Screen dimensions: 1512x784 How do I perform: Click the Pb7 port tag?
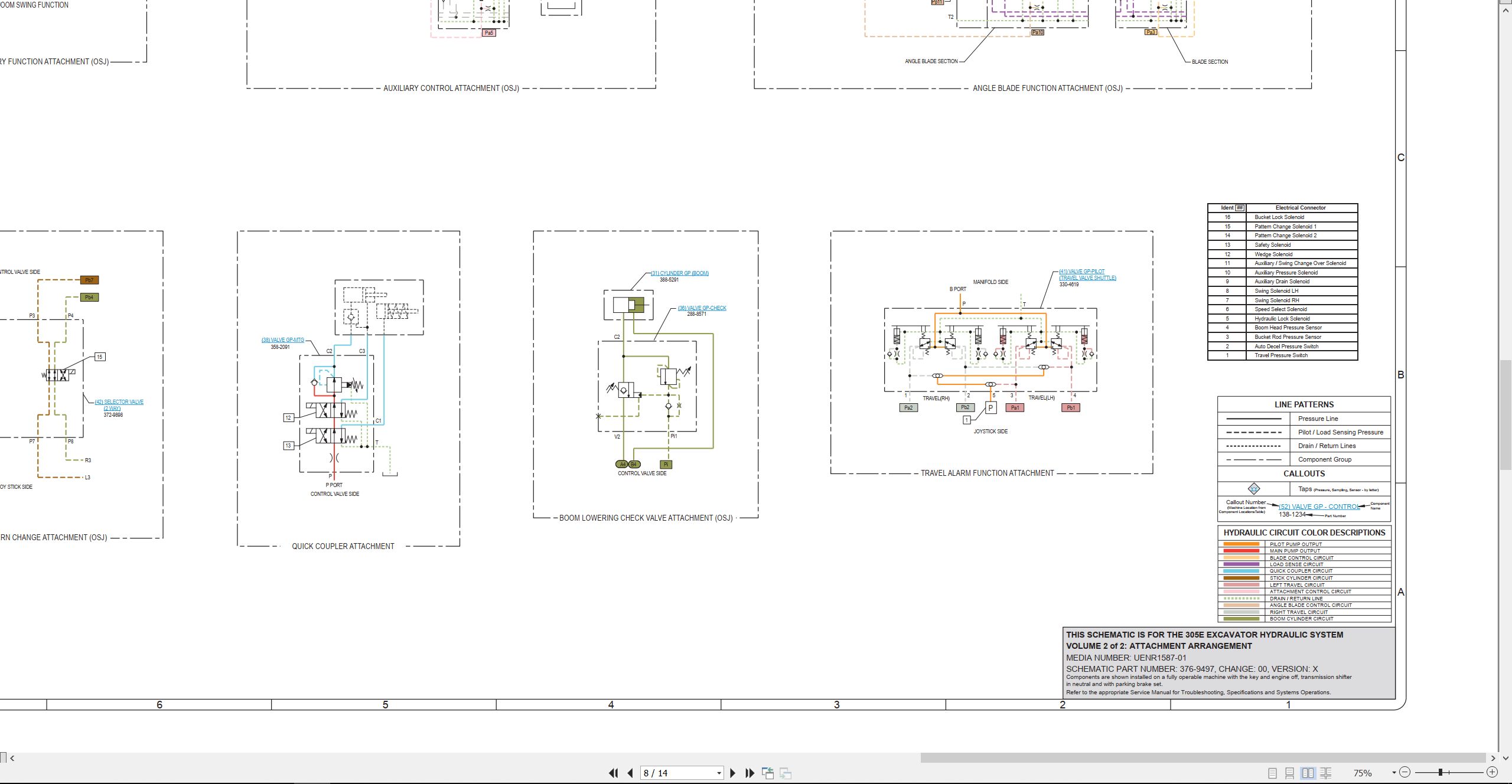click(89, 280)
